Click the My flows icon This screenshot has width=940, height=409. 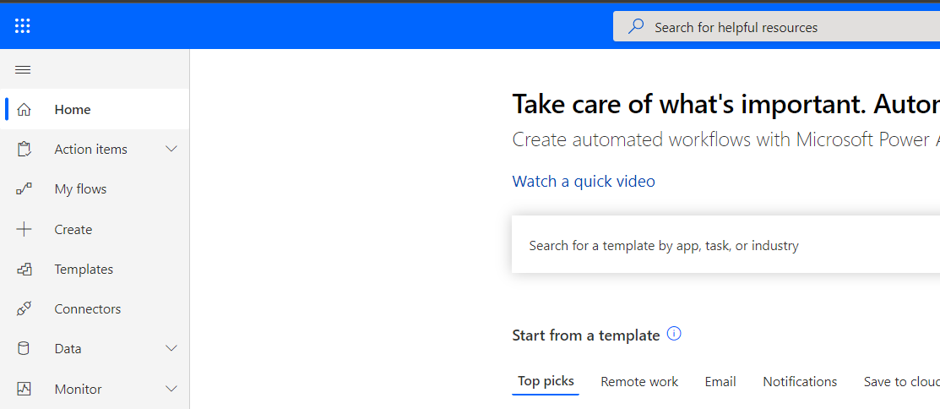pyautogui.click(x=23, y=190)
